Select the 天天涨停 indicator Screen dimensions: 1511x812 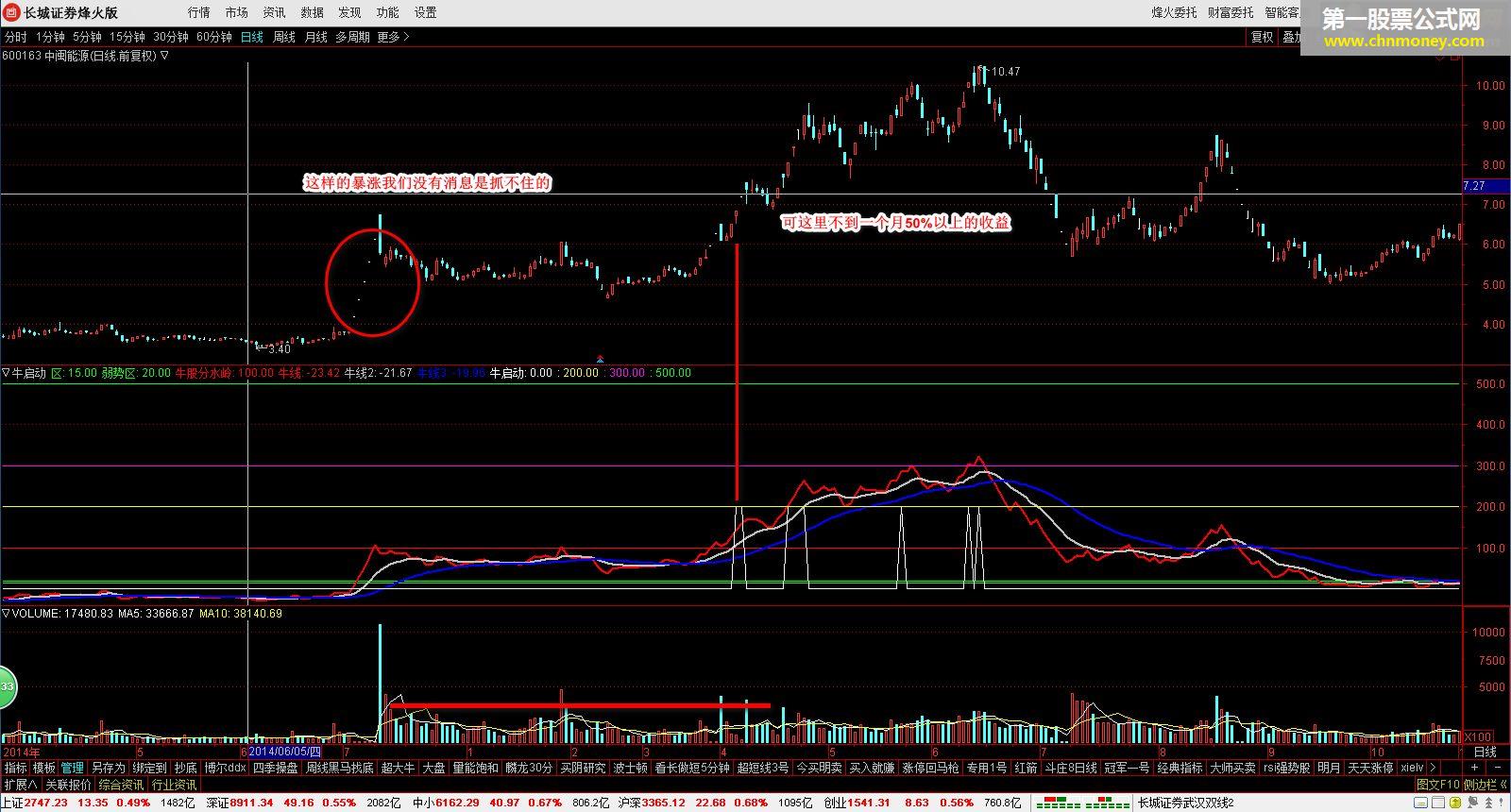[x=1369, y=768]
